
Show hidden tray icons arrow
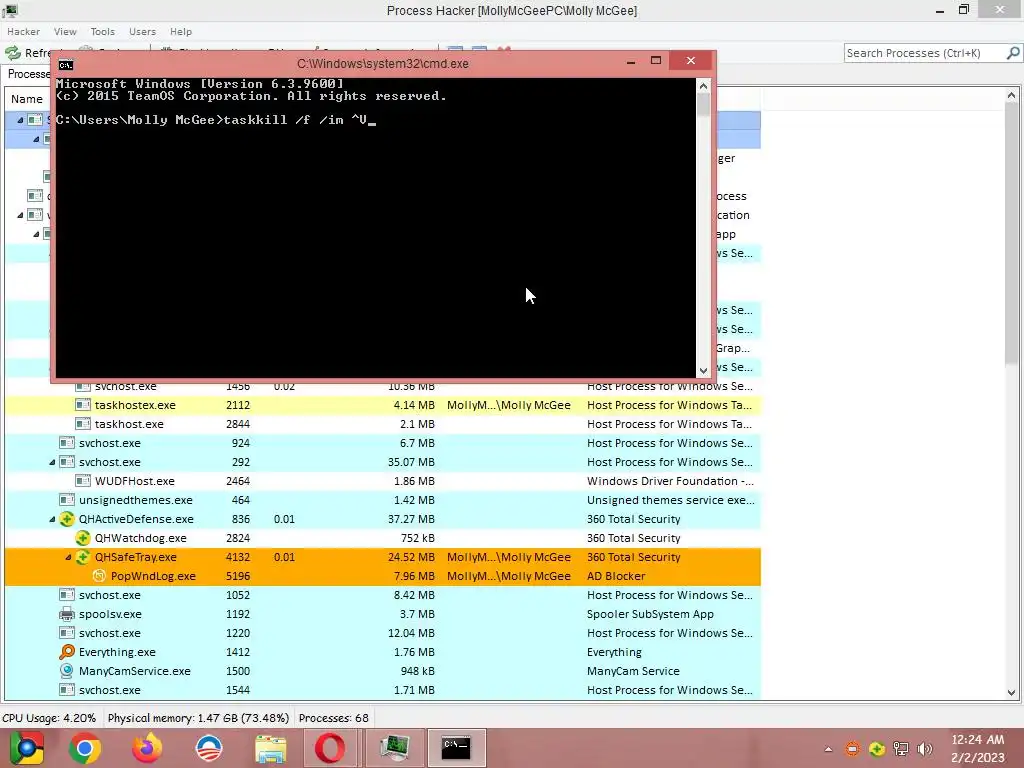tap(828, 750)
